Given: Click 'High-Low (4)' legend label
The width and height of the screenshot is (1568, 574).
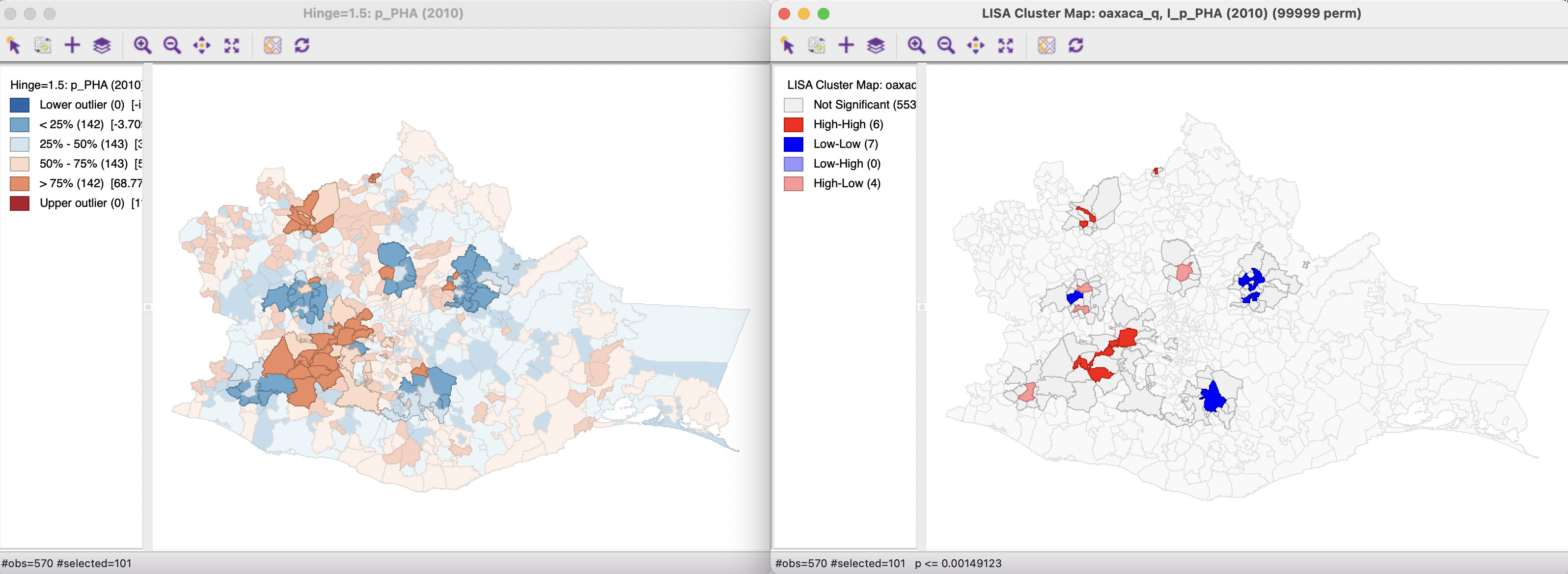Looking at the screenshot, I should [847, 183].
